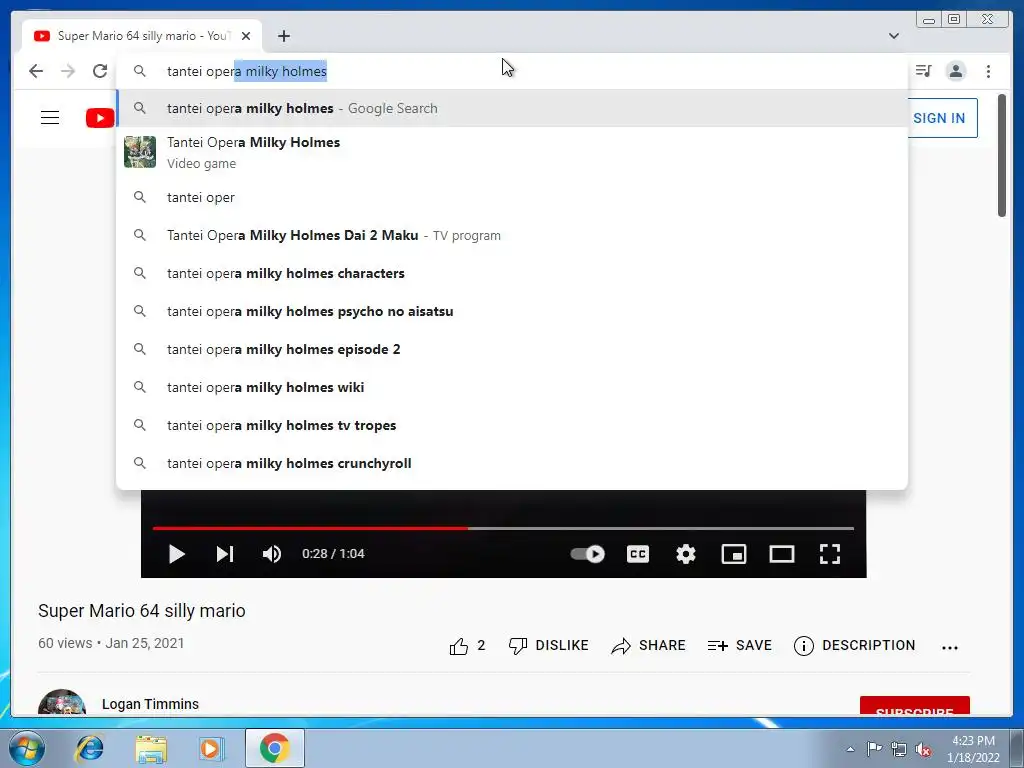Open the media controls icon in Chrome toolbar
Image resolution: width=1024 pixels, height=768 pixels.
923,71
